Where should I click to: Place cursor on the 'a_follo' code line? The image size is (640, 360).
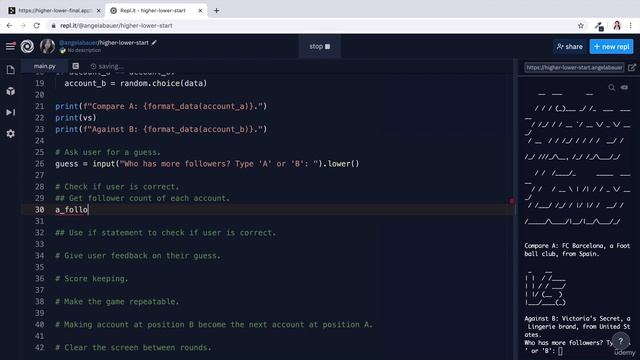coord(72,210)
